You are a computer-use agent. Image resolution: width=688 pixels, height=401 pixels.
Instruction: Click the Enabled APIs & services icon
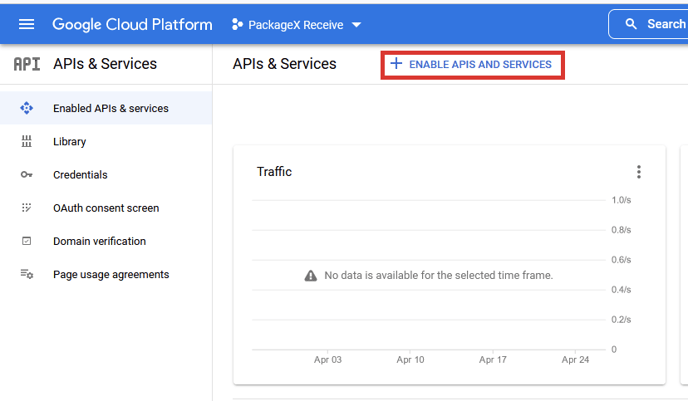[x=27, y=108]
